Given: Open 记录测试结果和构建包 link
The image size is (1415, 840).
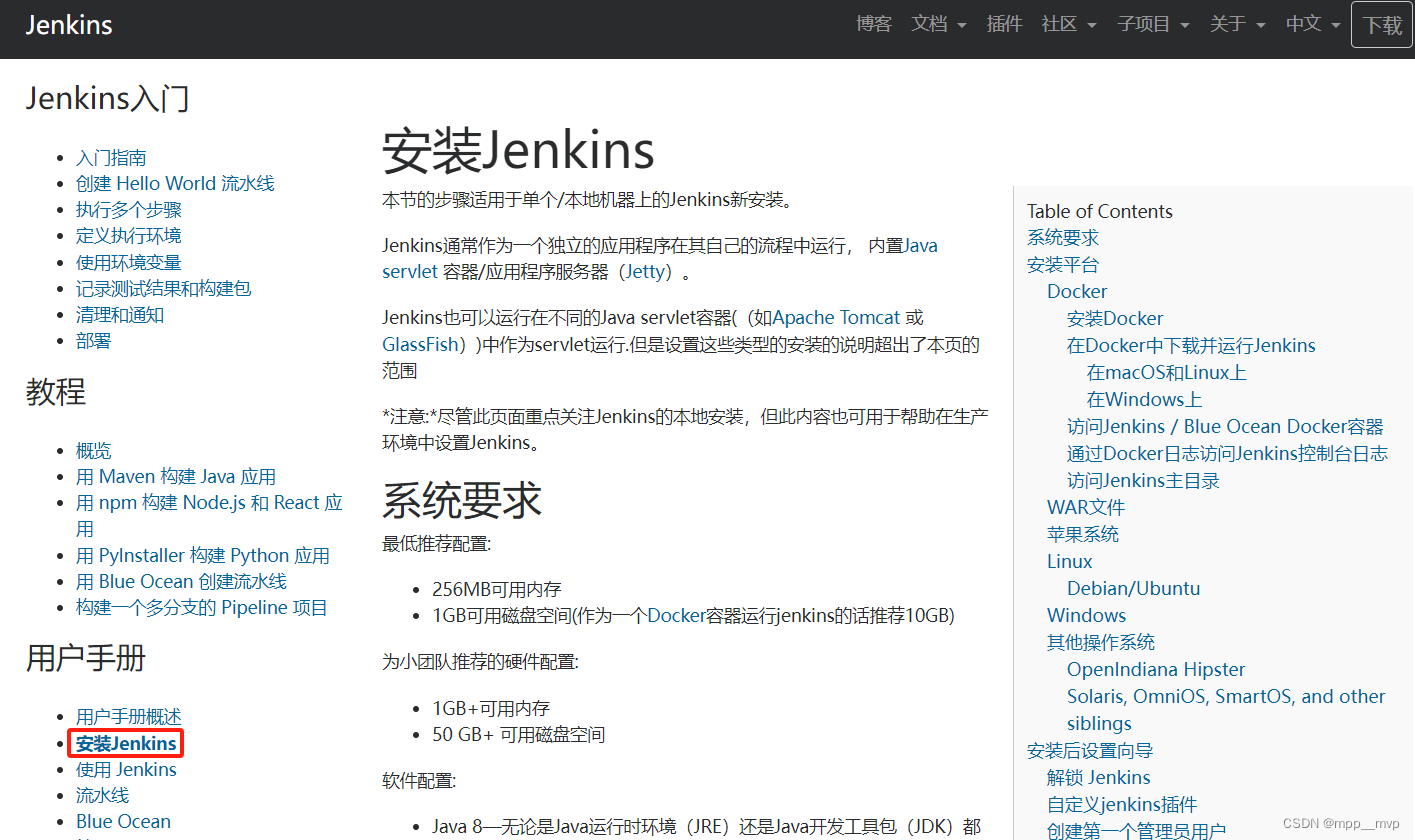Looking at the screenshot, I should coord(164,288).
